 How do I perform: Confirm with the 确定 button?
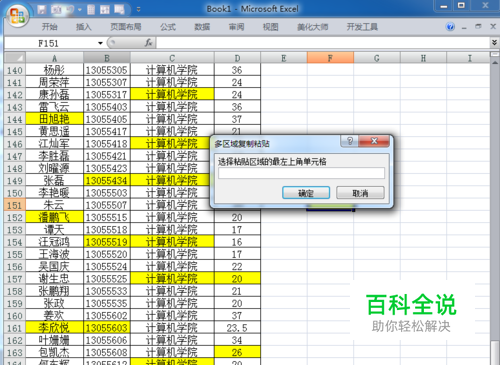pos(306,193)
